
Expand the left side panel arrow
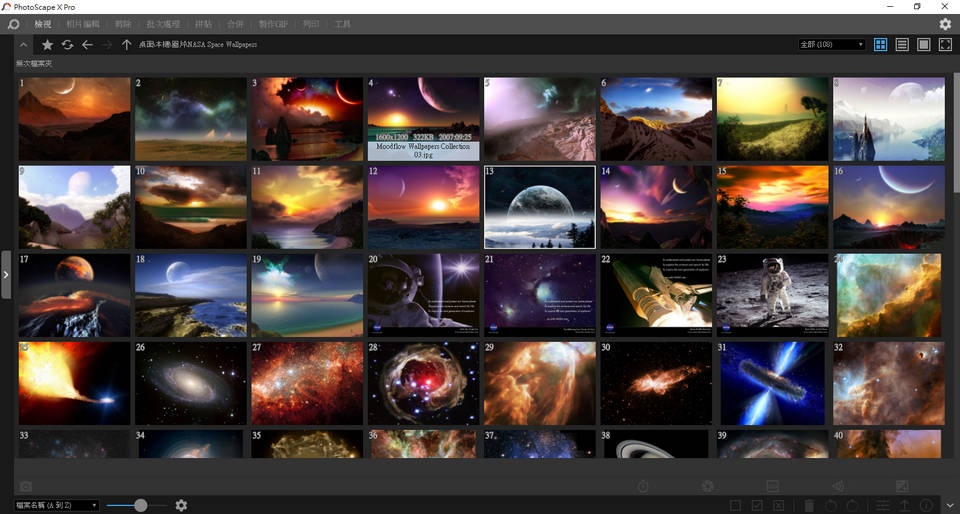[x=6, y=274]
